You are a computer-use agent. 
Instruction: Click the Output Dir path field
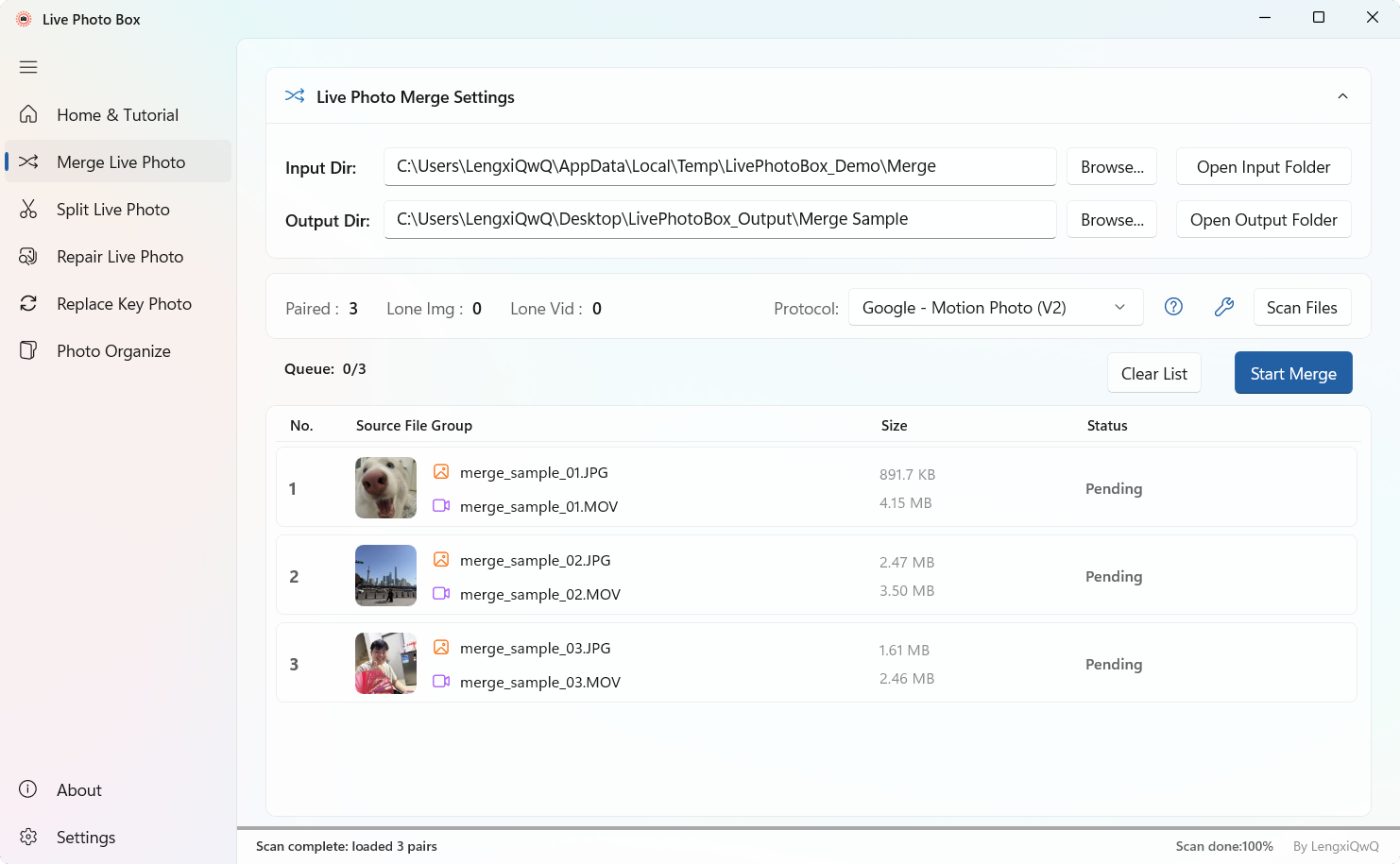(x=720, y=219)
